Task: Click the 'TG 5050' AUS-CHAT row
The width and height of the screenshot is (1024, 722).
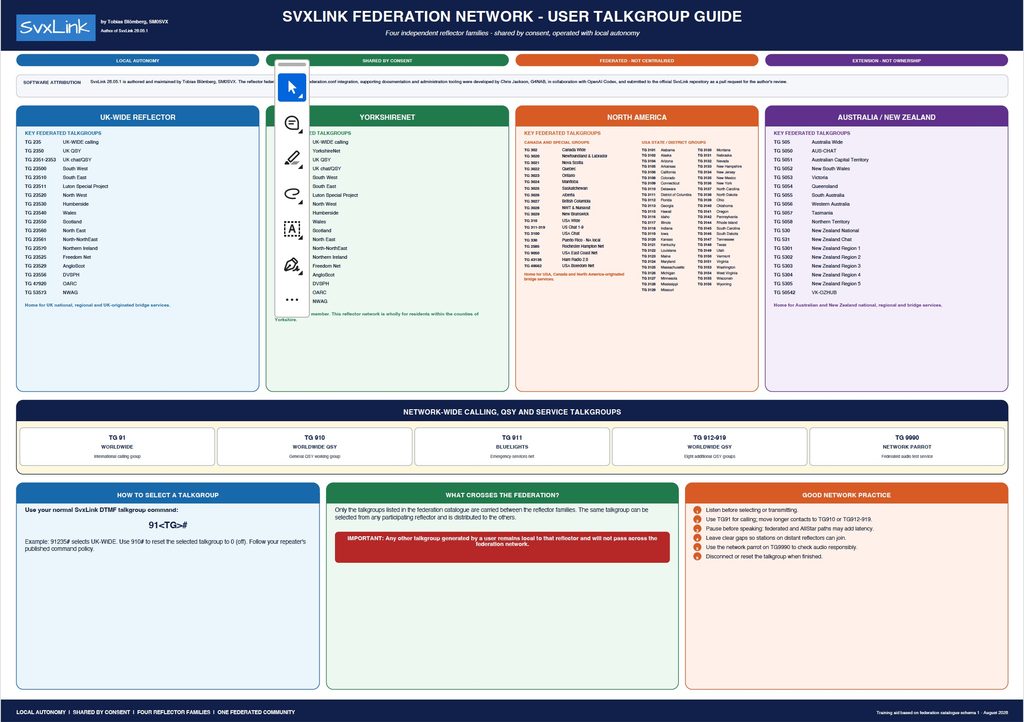Action: (x=805, y=151)
